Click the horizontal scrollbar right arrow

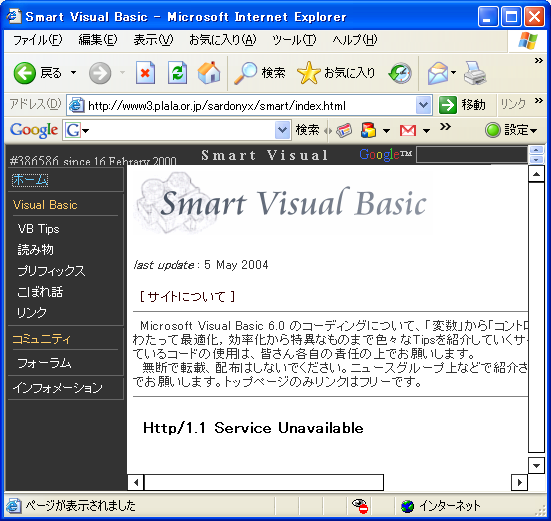[519, 482]
